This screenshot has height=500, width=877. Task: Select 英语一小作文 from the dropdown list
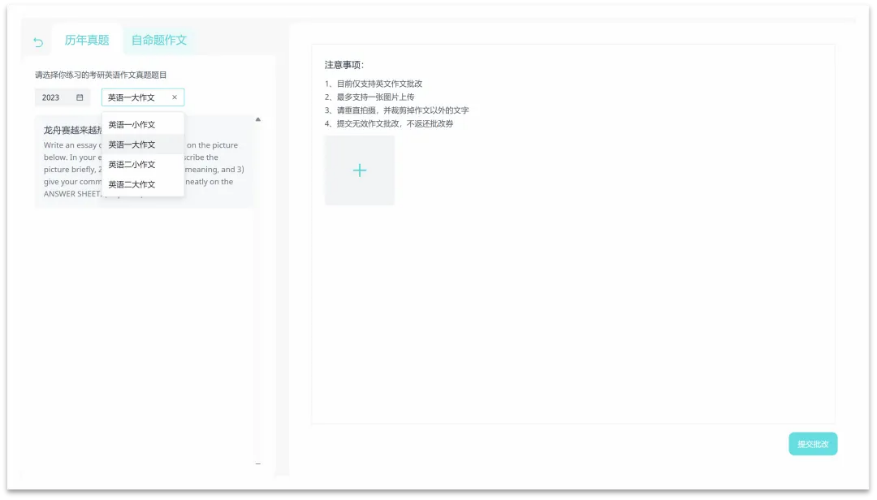(x=132, y=125)
